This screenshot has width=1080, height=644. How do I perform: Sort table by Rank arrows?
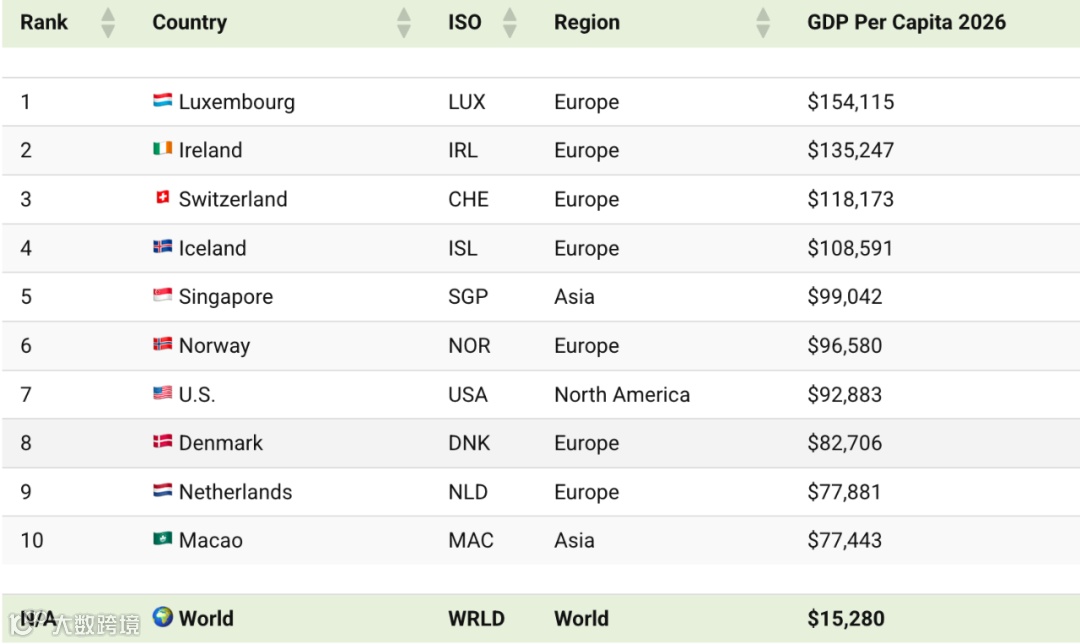click(x=108, y=23)
